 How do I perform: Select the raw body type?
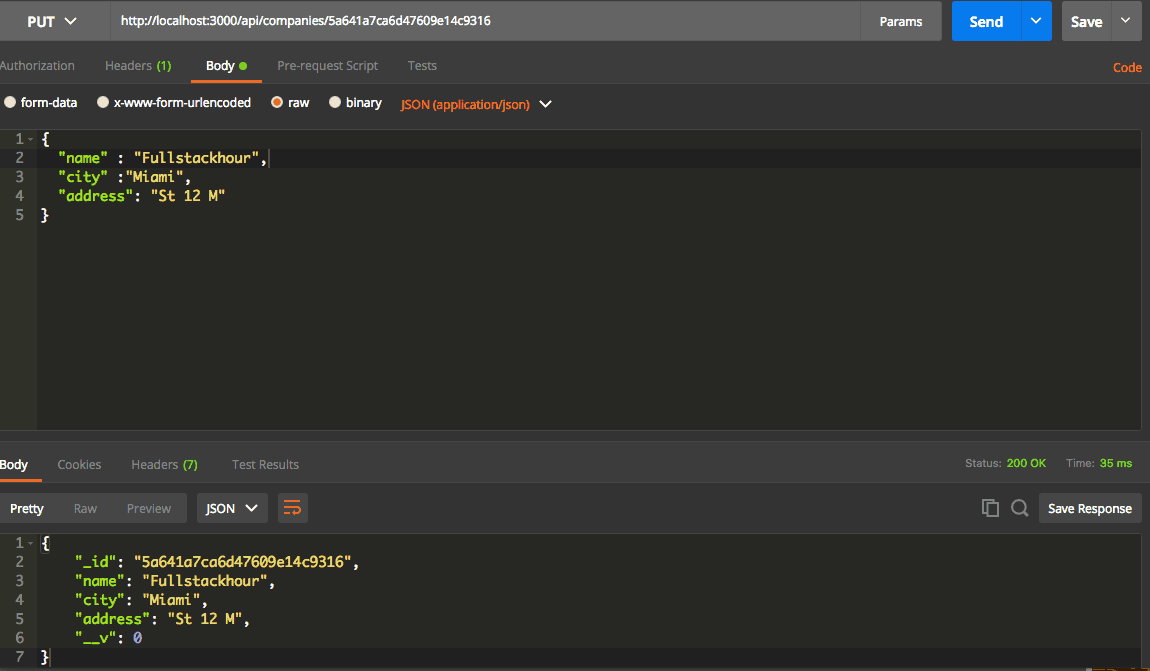(290, 103)
